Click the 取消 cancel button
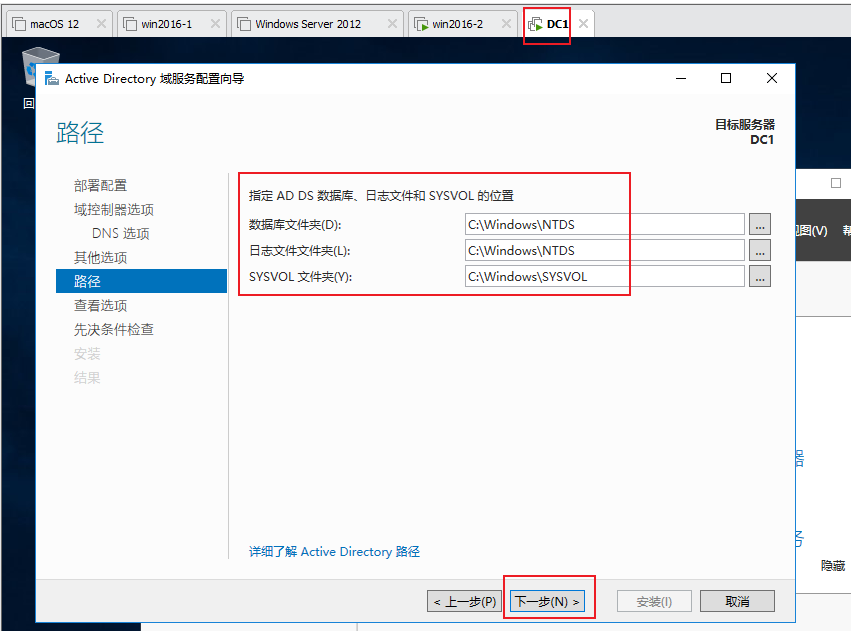Image resolution: width=851 pixels, height=631 pixels. click(737, 601)
